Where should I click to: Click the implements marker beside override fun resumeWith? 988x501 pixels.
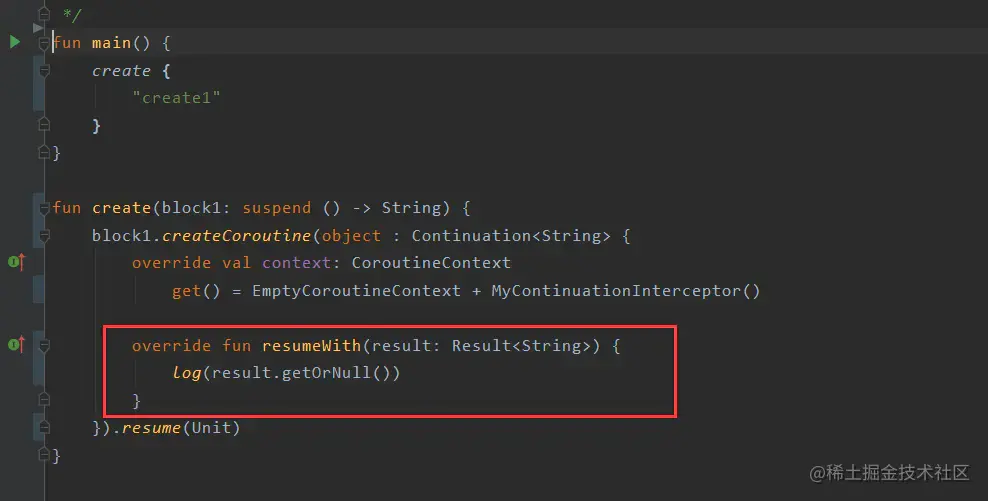point(16,345)
